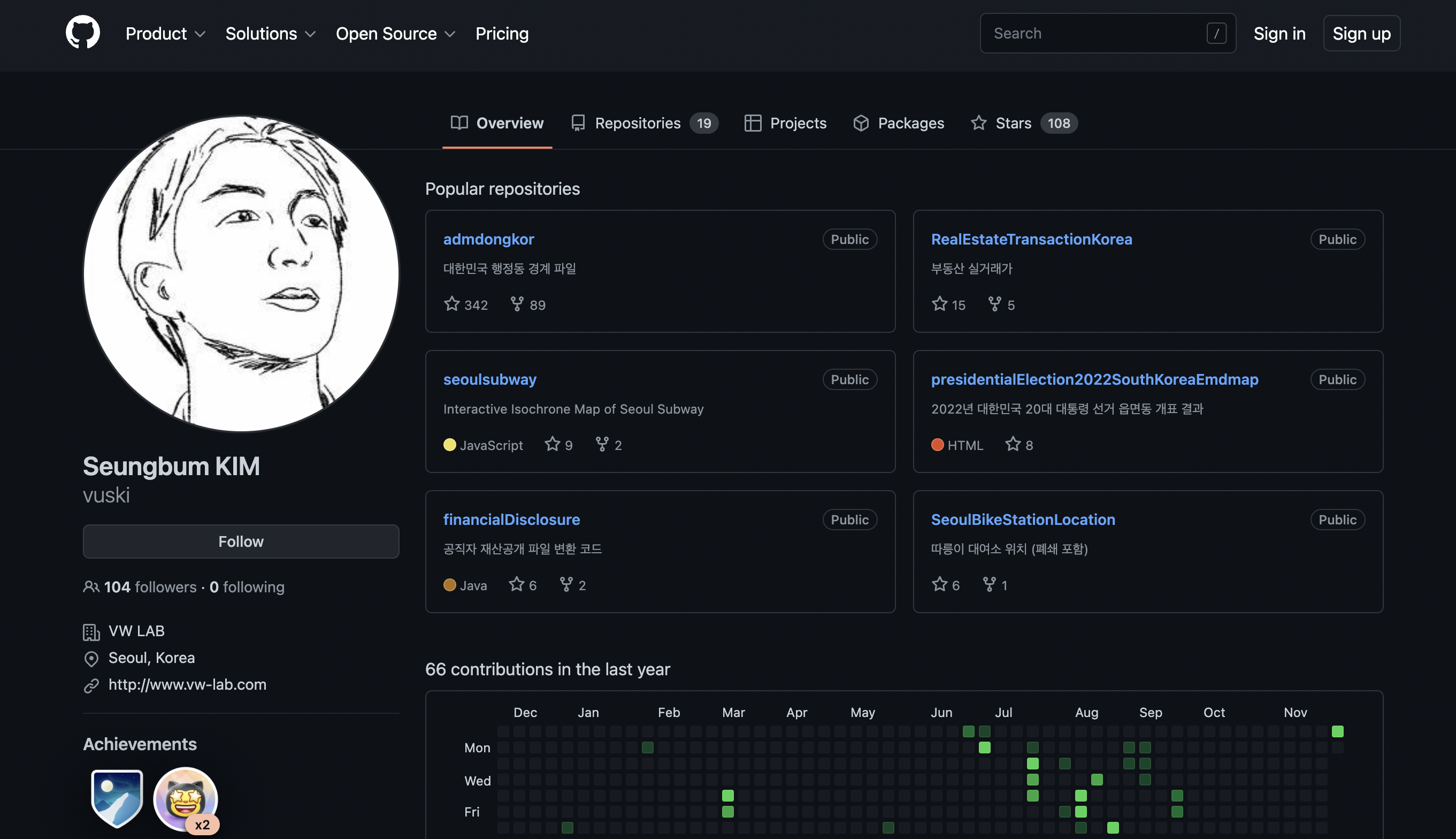This screenshot has height=839, width=1456.
Task: Click the Projects table icon
Action: click(x=752, y=123)
